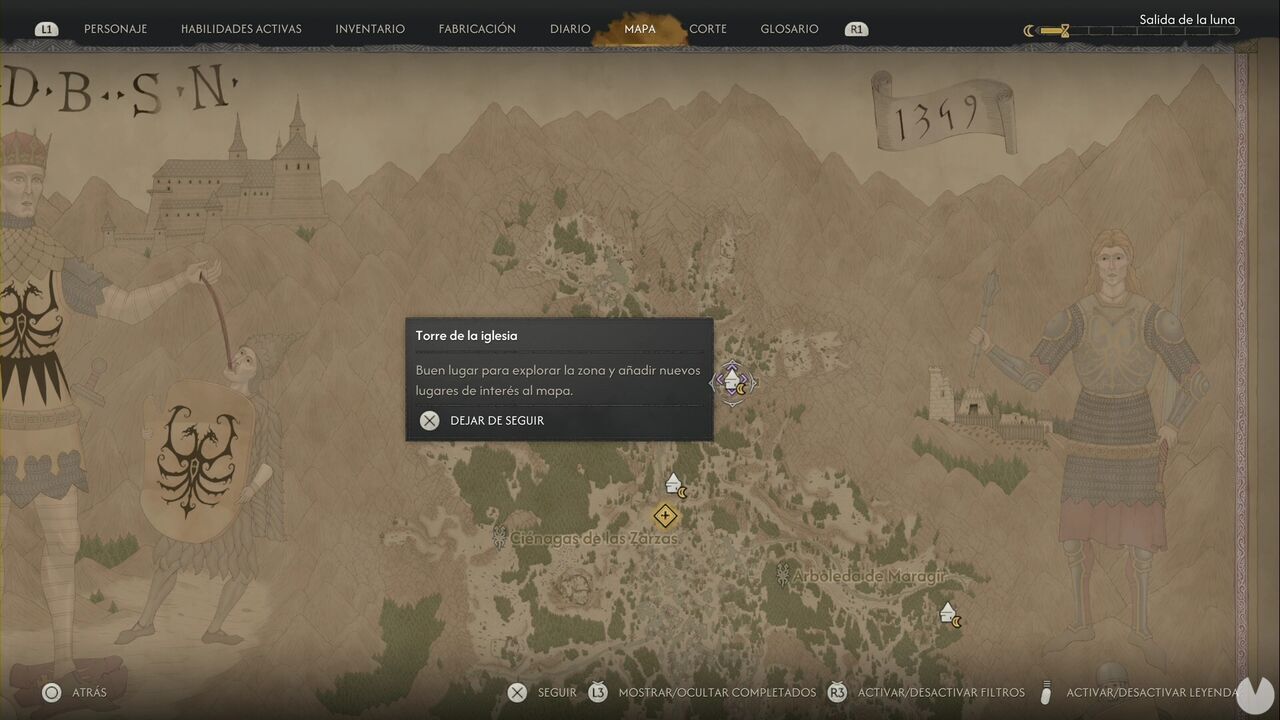
Task: Click the Torre de la iglesia title
Action: (x=467, y=336)
